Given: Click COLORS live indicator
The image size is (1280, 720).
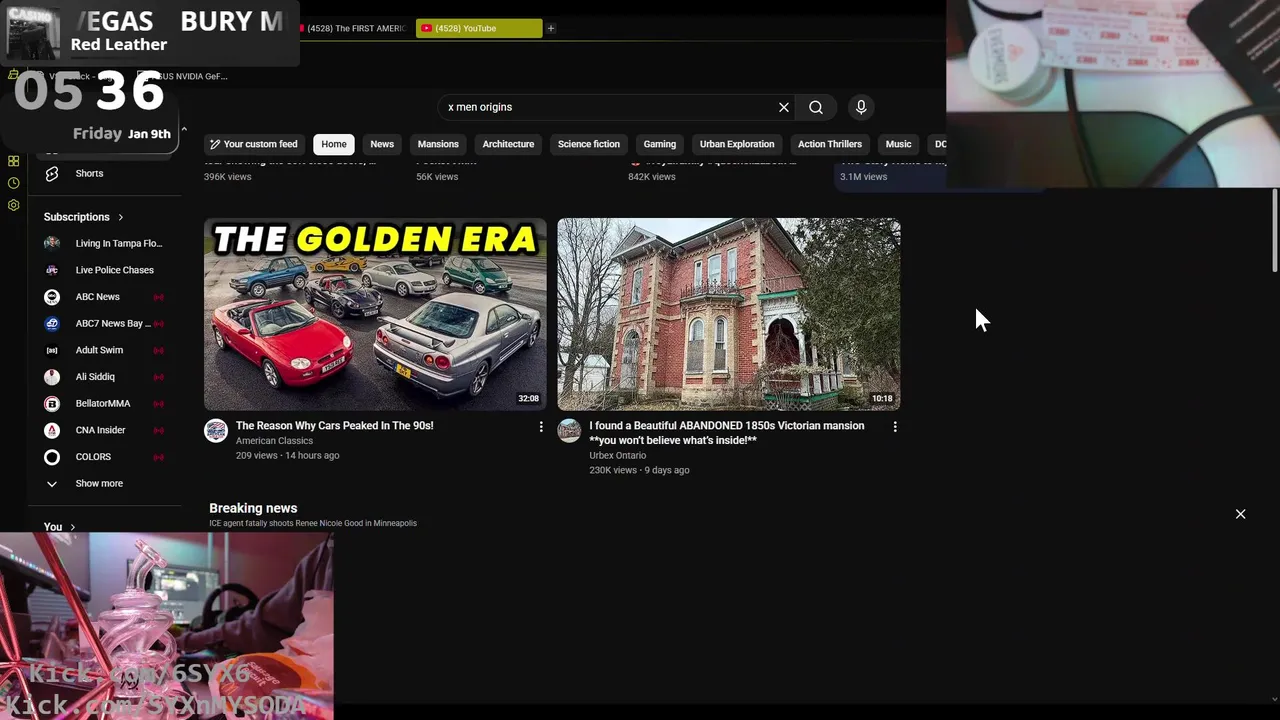Looking at the screenshot, I should [x=158, y=457].
